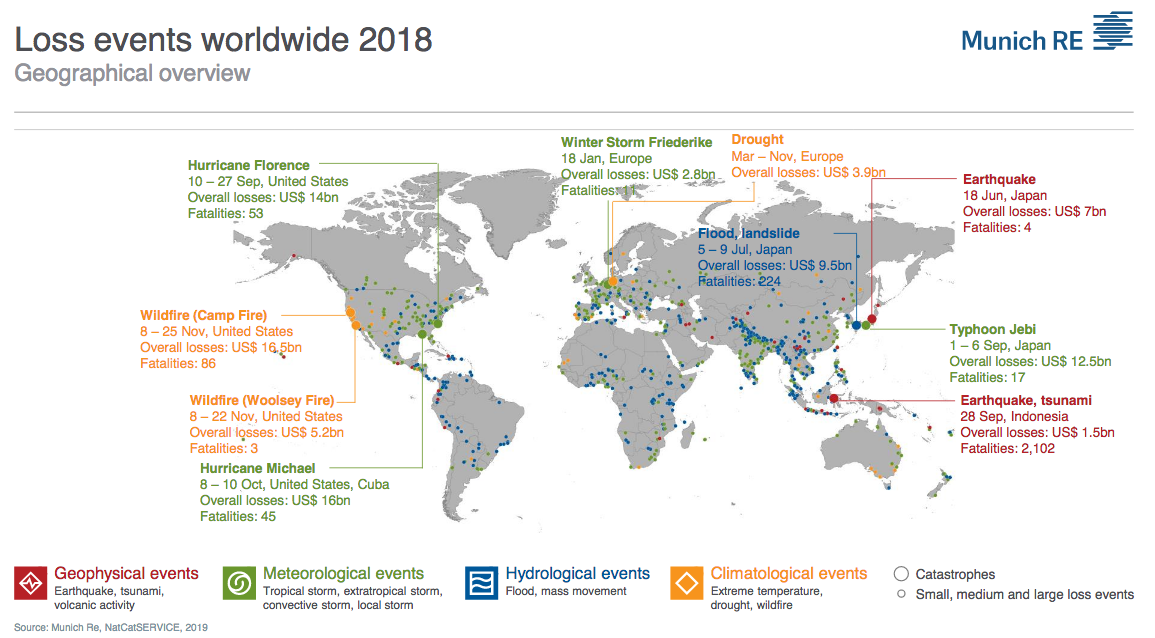Viewport: 1155px width, 638px height.
Task: Click the red Geophysical events legend icon
Action: point(30,583)
